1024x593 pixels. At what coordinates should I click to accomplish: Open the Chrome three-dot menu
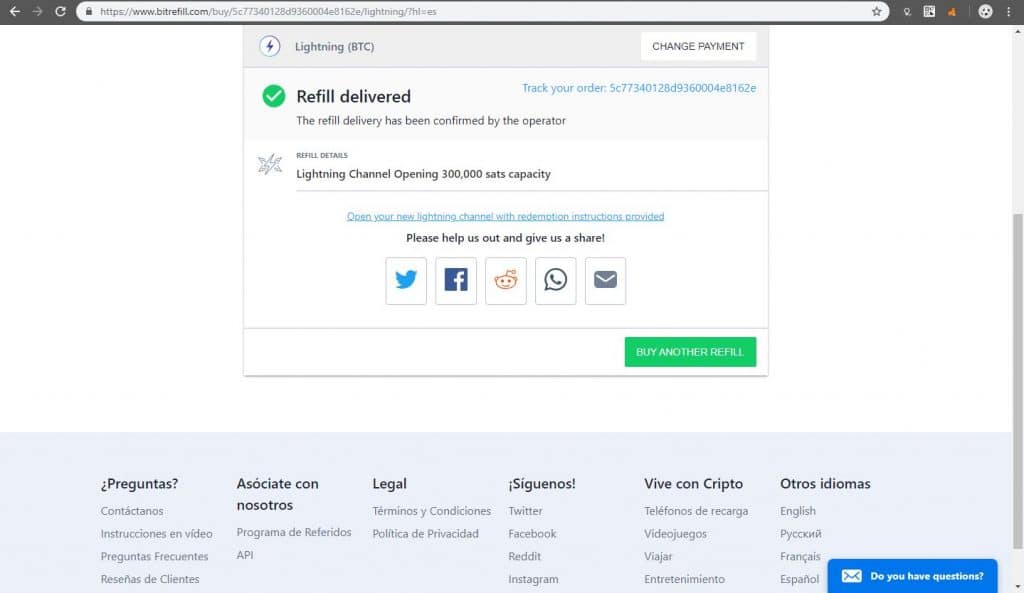tap(1008, 11)
